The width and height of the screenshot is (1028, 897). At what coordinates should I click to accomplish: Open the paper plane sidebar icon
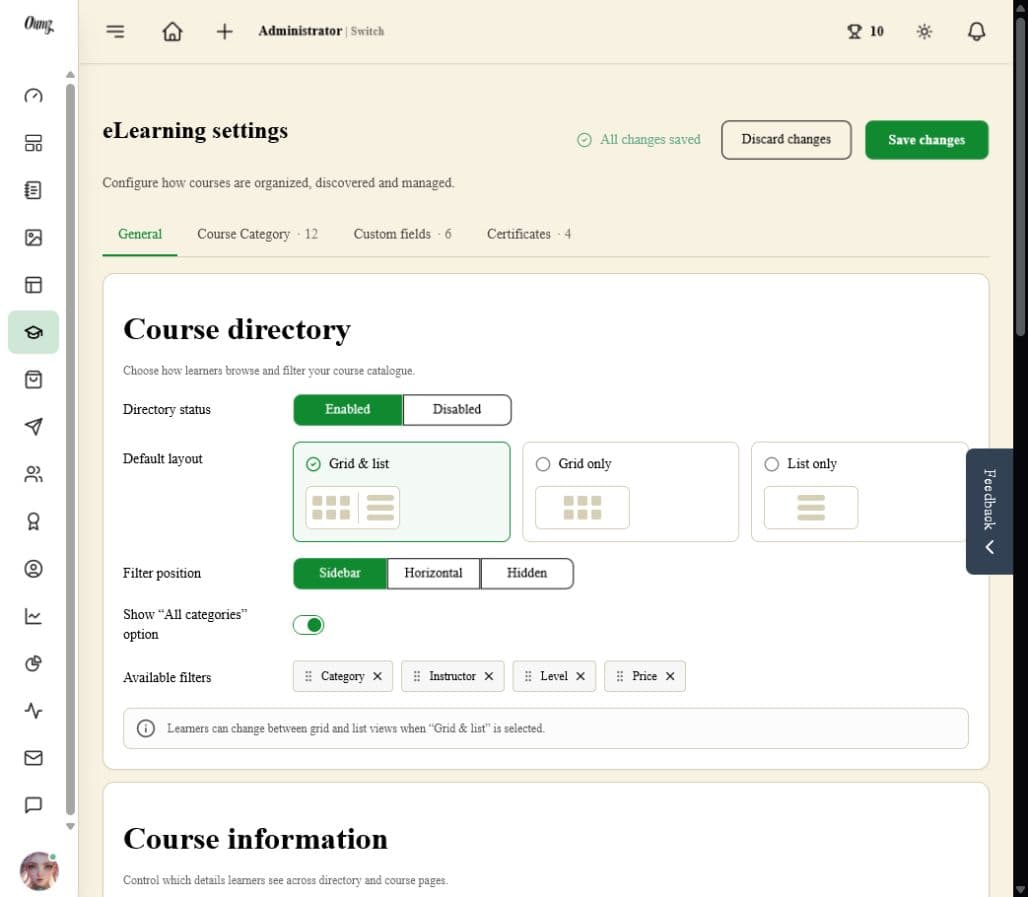pyautogui.click(x=33, y=427)
